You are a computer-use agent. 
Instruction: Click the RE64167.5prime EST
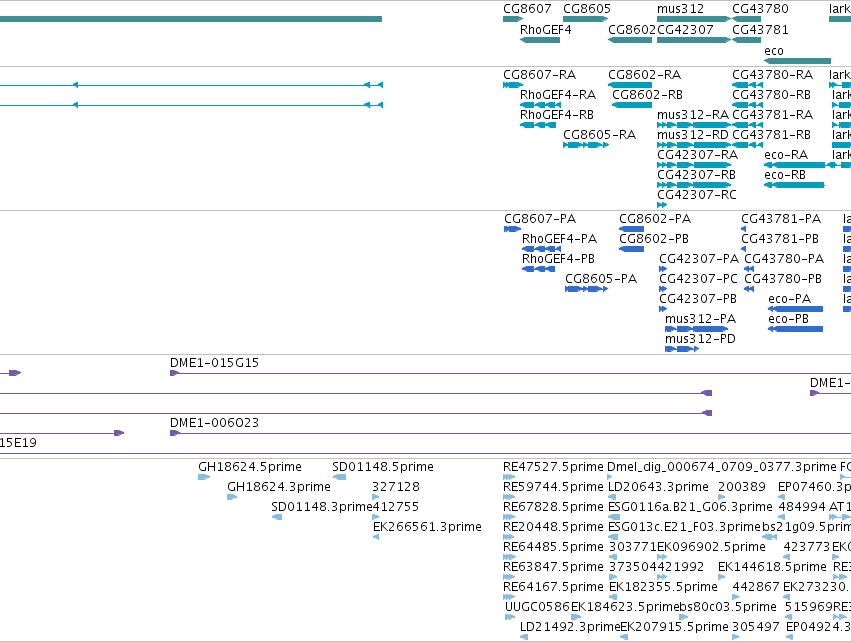[x=509, y=597]
